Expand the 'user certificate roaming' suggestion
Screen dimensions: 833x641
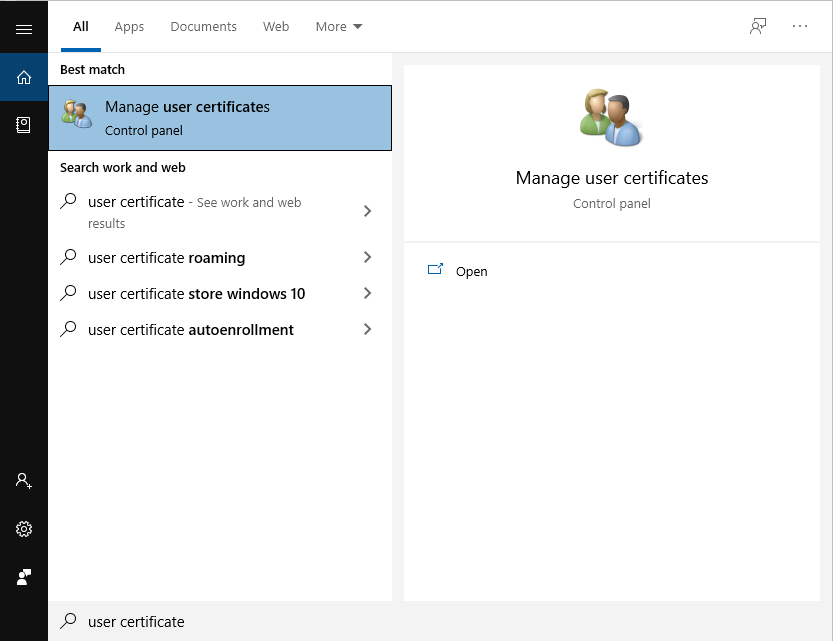367,258
